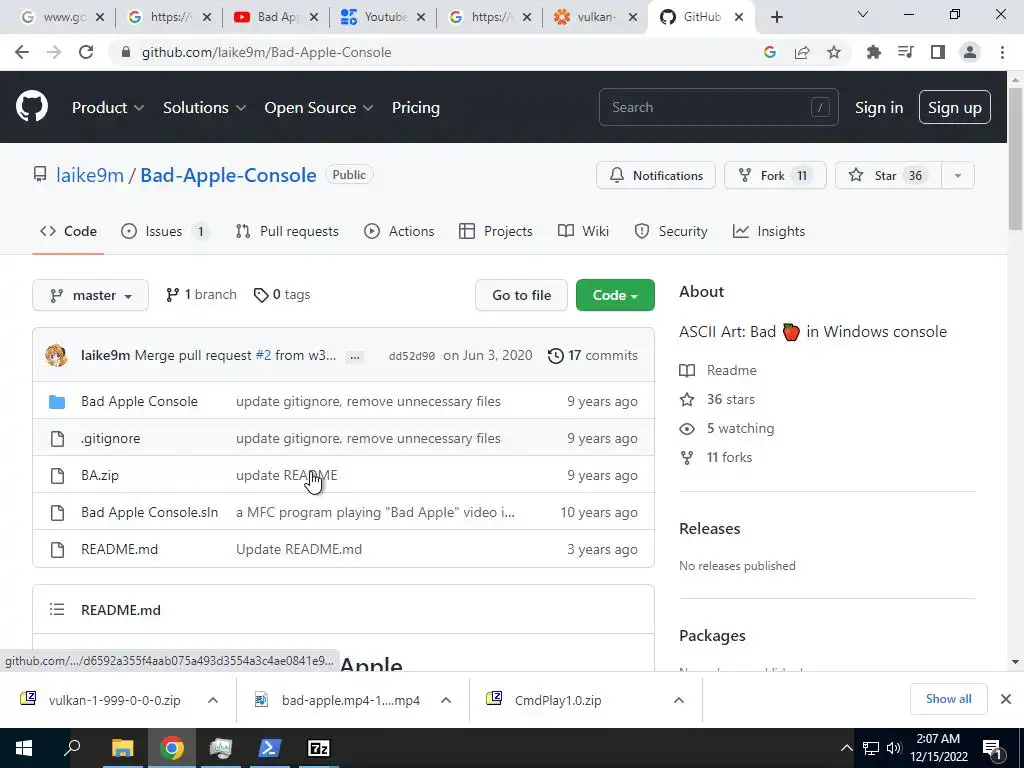Click the Sign in link
Image resolution: width=1024 pixels, height=768 pixels.
[x=879, y=108]
